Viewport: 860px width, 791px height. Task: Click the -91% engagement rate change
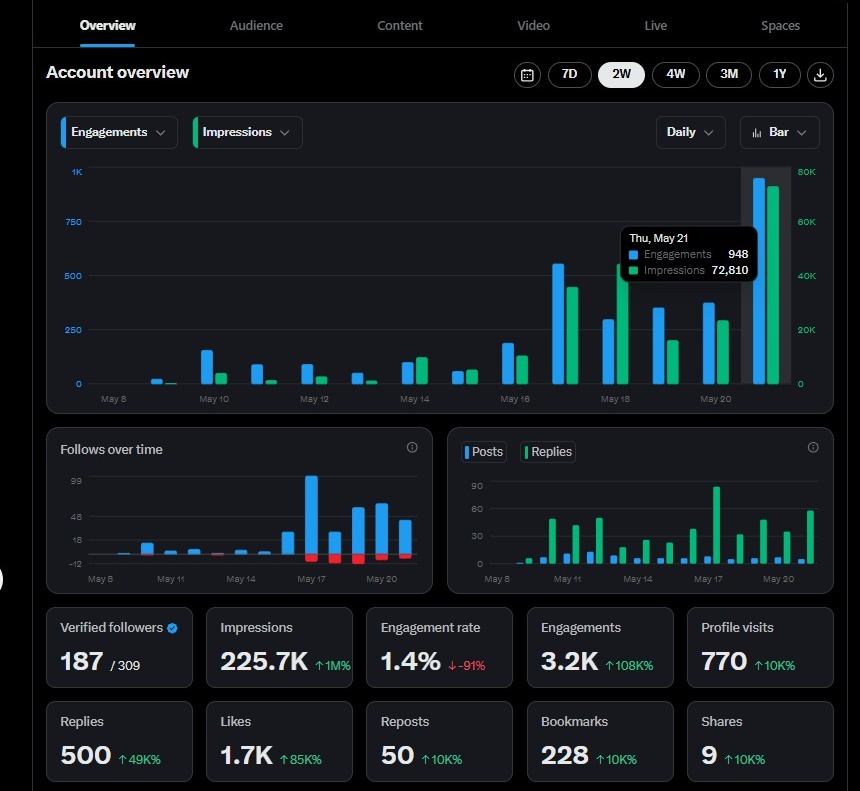pos(467,666)
